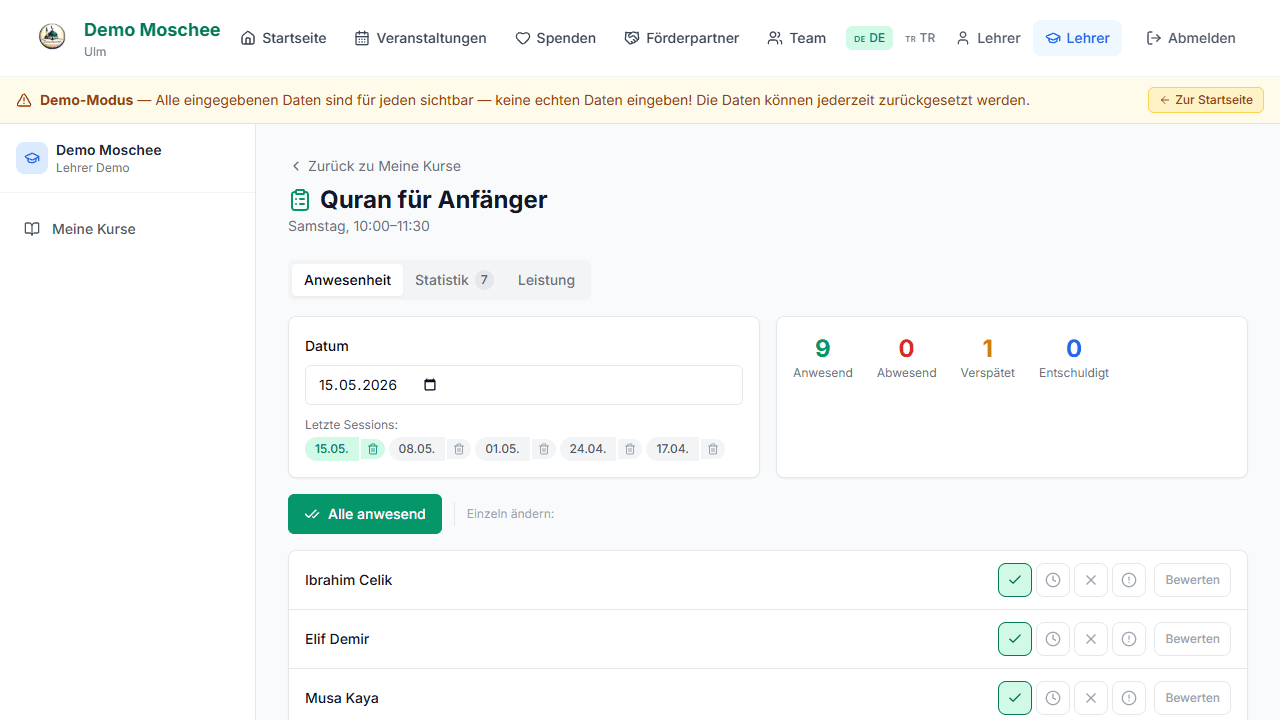This screenshot has width=1280, height=720.
Task: Click the Abwesend count of 0
Action: (x=907, y=348)
